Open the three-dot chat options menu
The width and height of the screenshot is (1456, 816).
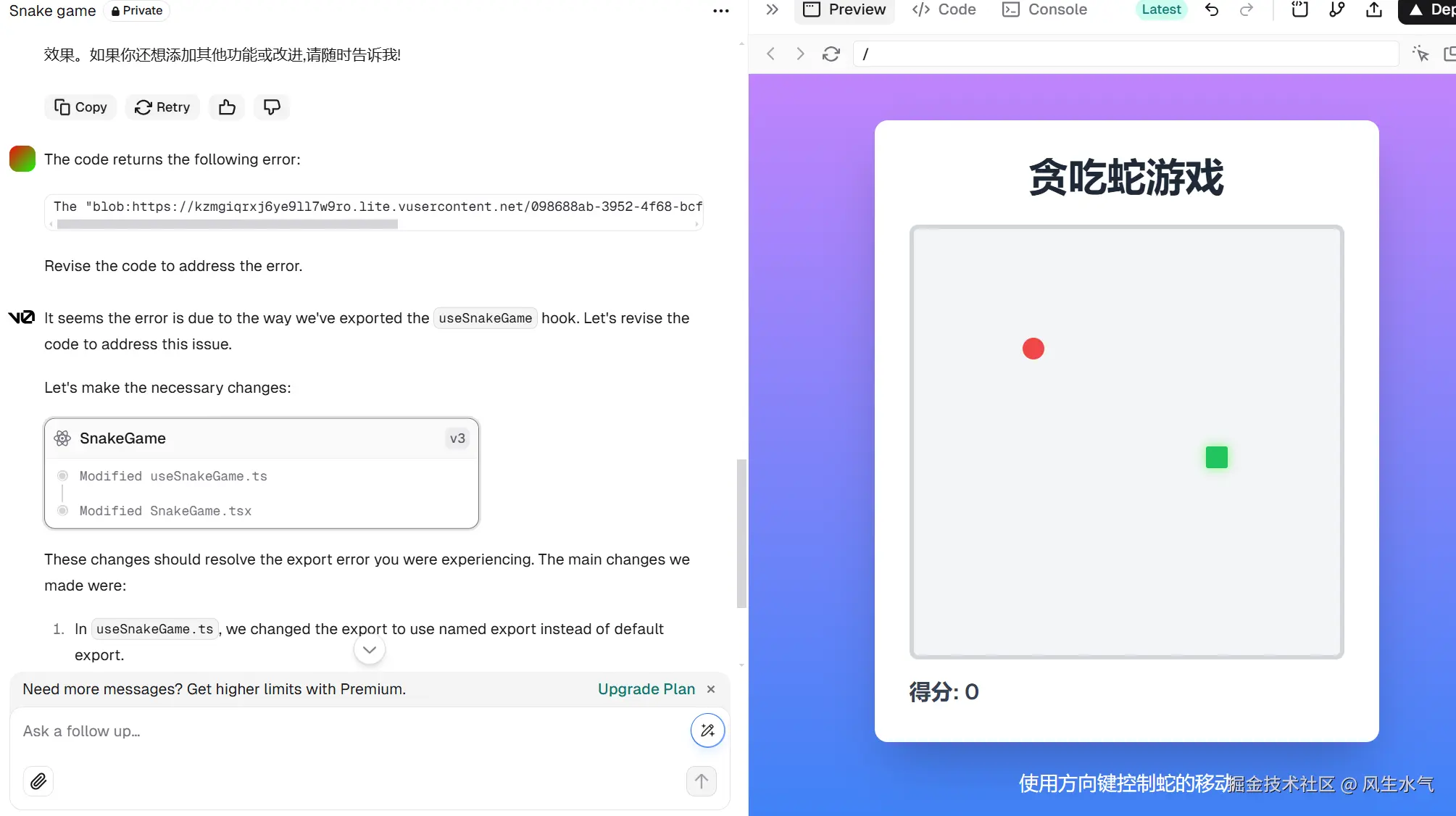[x=720, y=11]
